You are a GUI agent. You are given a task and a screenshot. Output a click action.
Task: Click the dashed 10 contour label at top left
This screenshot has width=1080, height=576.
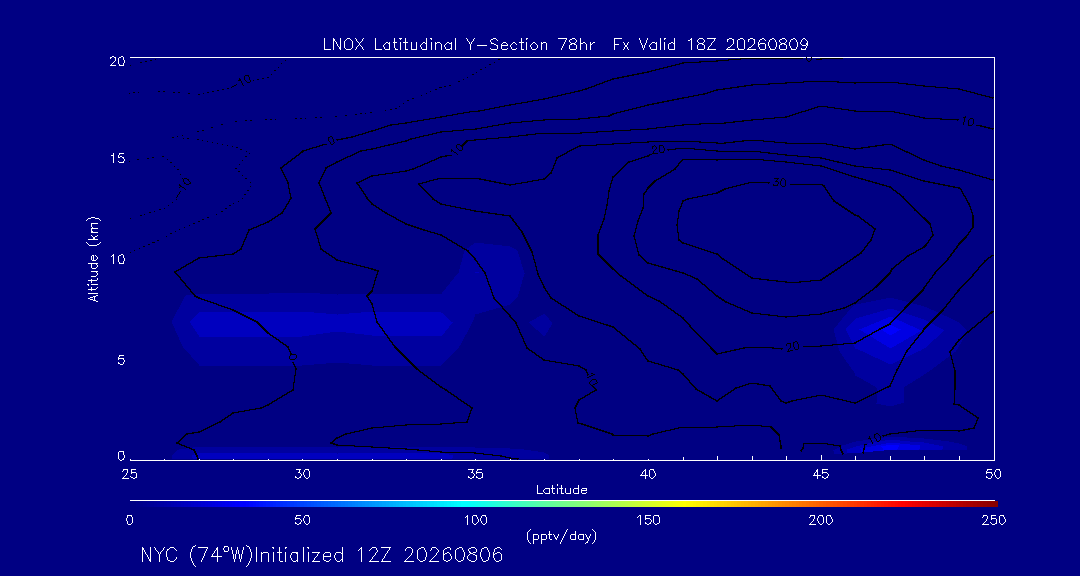pyautogui.click(x=244, y=80)
